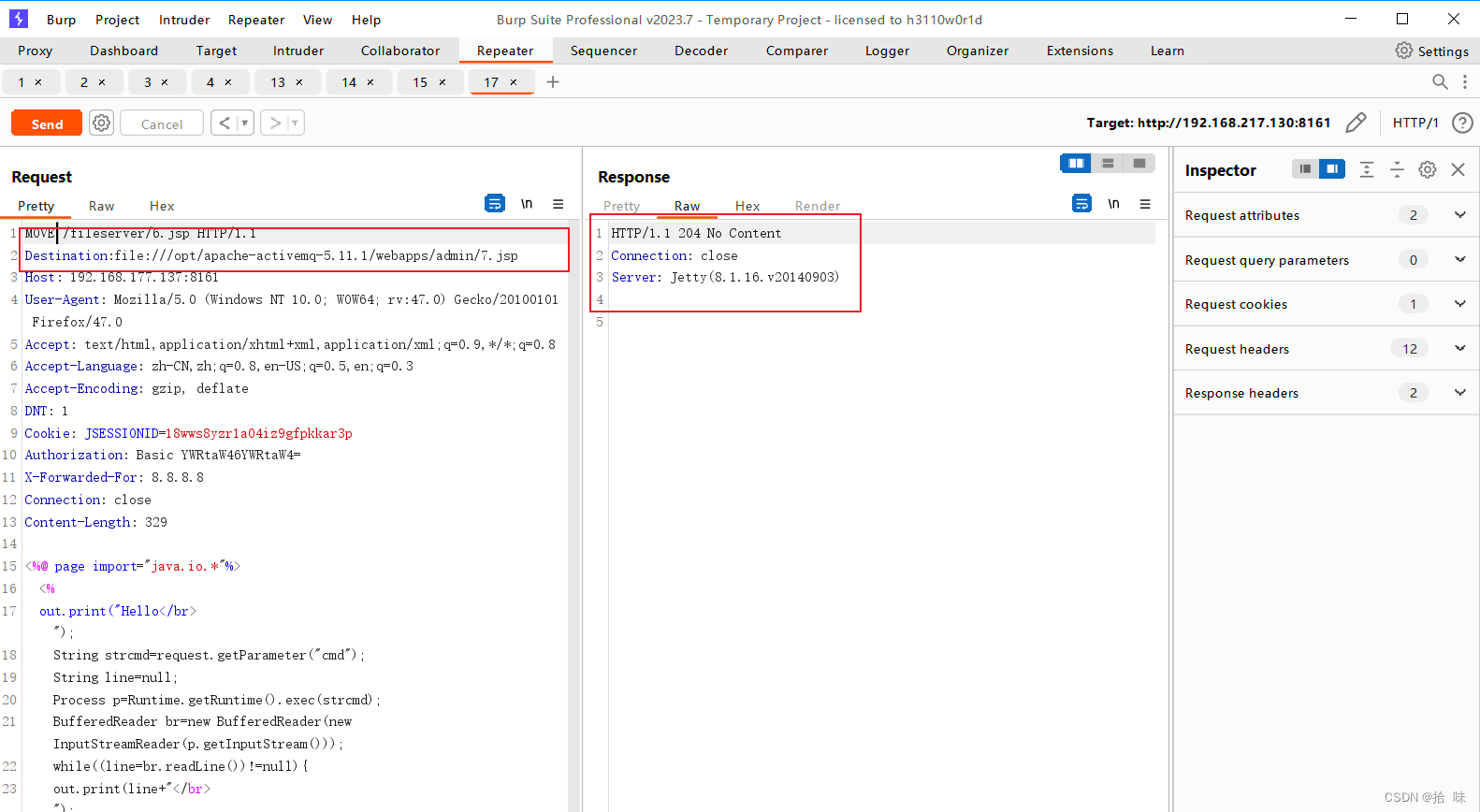This screenshot has height=812, width=1480.
Task: Open the forward history dropdown arrow
Action: 296,123
